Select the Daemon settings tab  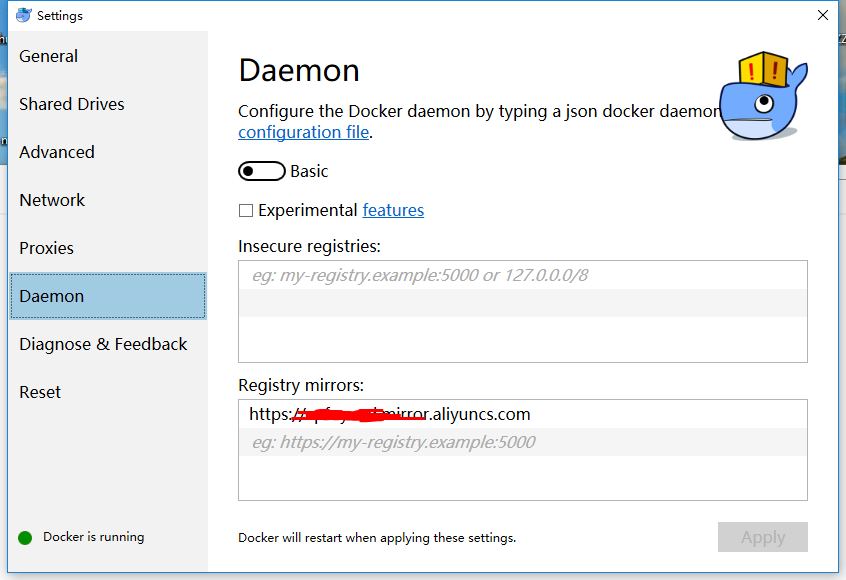coord(108,296)
